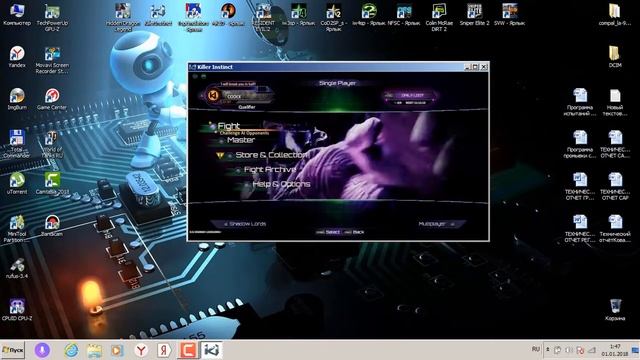The height and width of the screenshot is (360, 640).
Task: Open the Fight Archive menu entry
Action: pyautogui.click(x=270, y=169)
